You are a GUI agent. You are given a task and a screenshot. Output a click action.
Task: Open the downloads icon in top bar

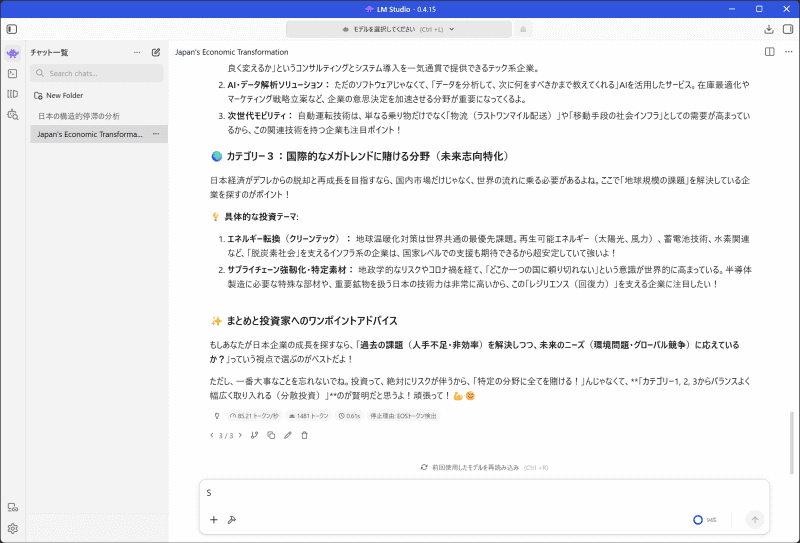[769, 29]
